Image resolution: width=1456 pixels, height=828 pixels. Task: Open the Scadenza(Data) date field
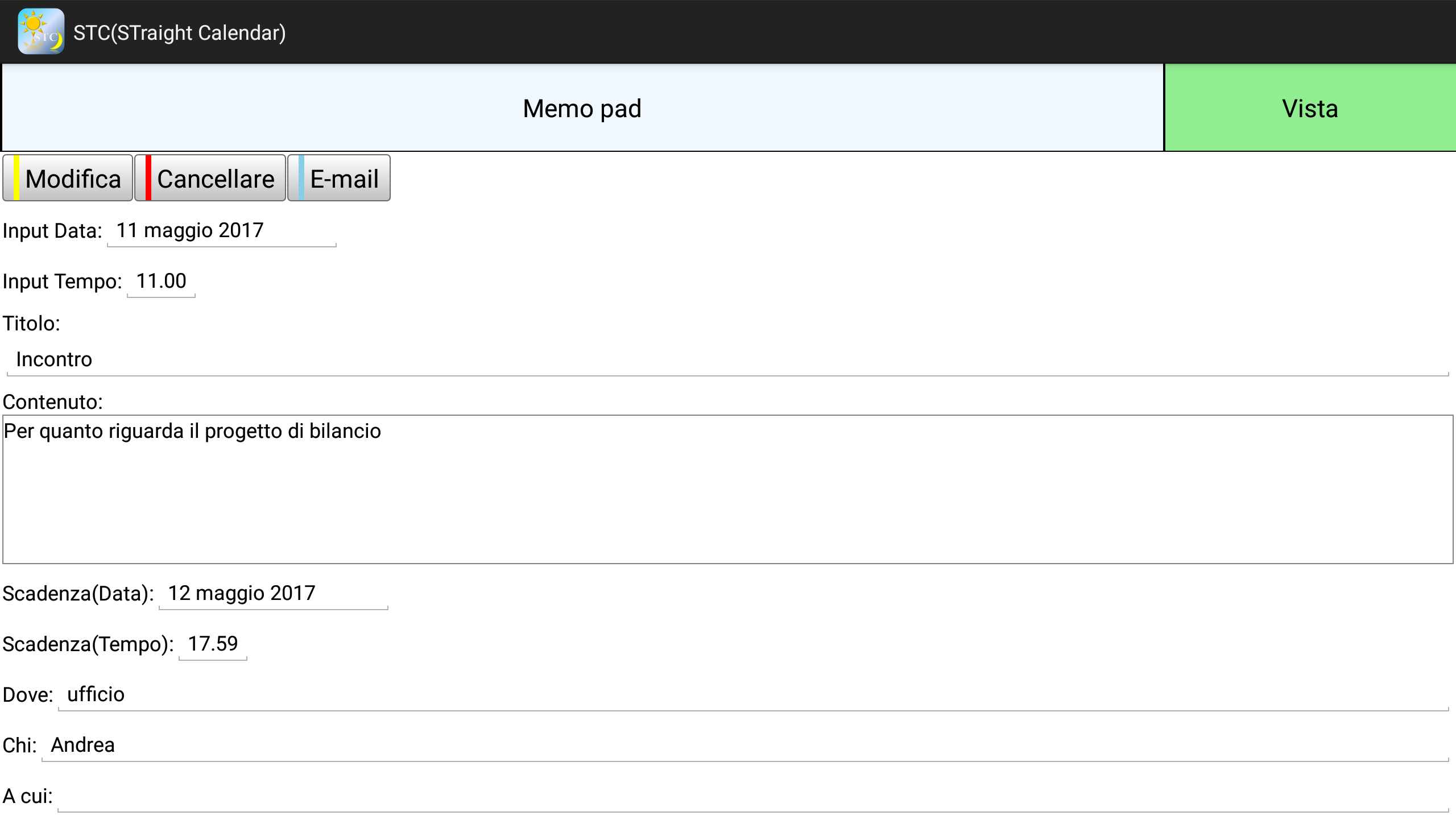coord(273,594)
